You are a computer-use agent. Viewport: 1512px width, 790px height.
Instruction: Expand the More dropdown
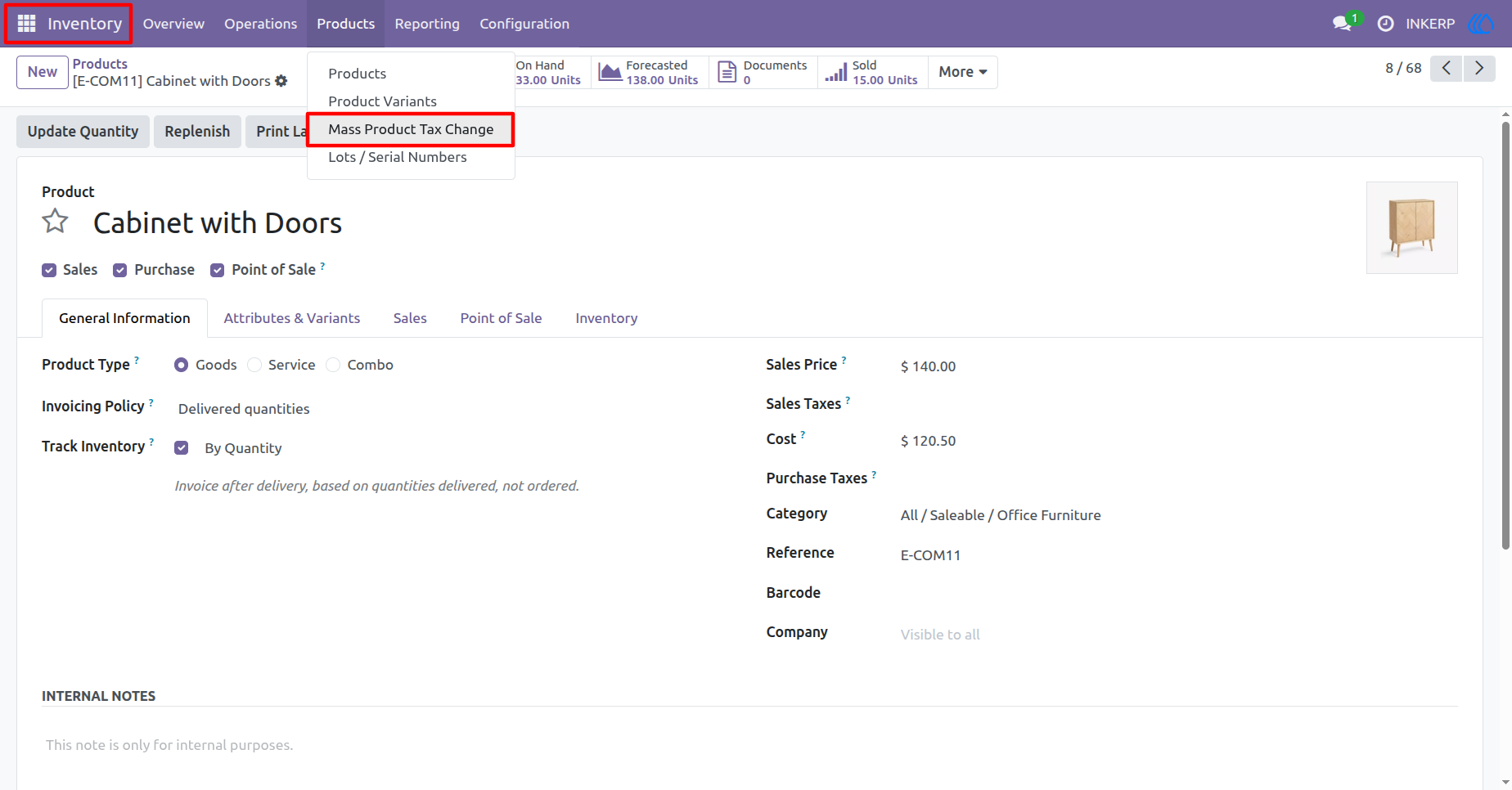[963, 72]
